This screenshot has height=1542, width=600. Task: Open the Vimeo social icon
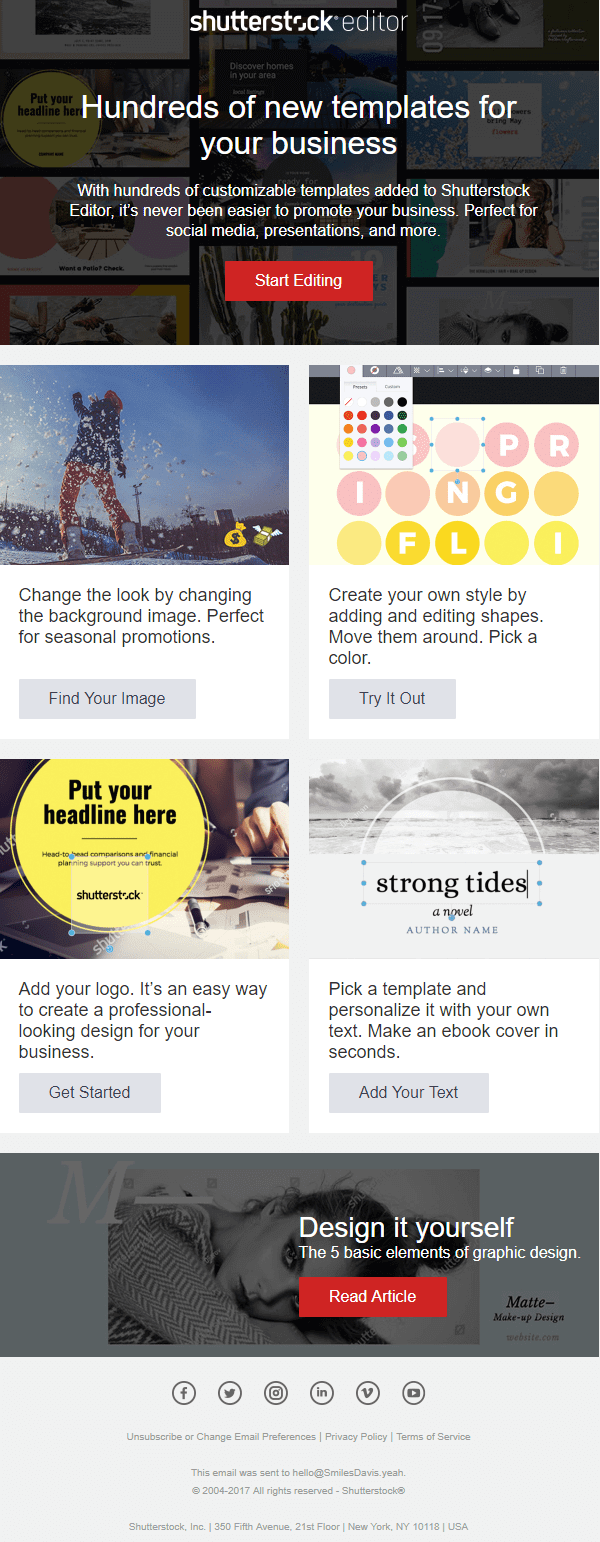coord(368,1392)
